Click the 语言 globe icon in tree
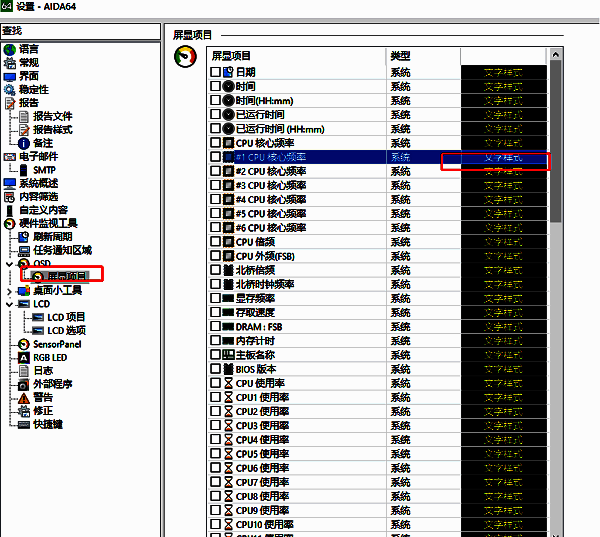 click(10, 49)
